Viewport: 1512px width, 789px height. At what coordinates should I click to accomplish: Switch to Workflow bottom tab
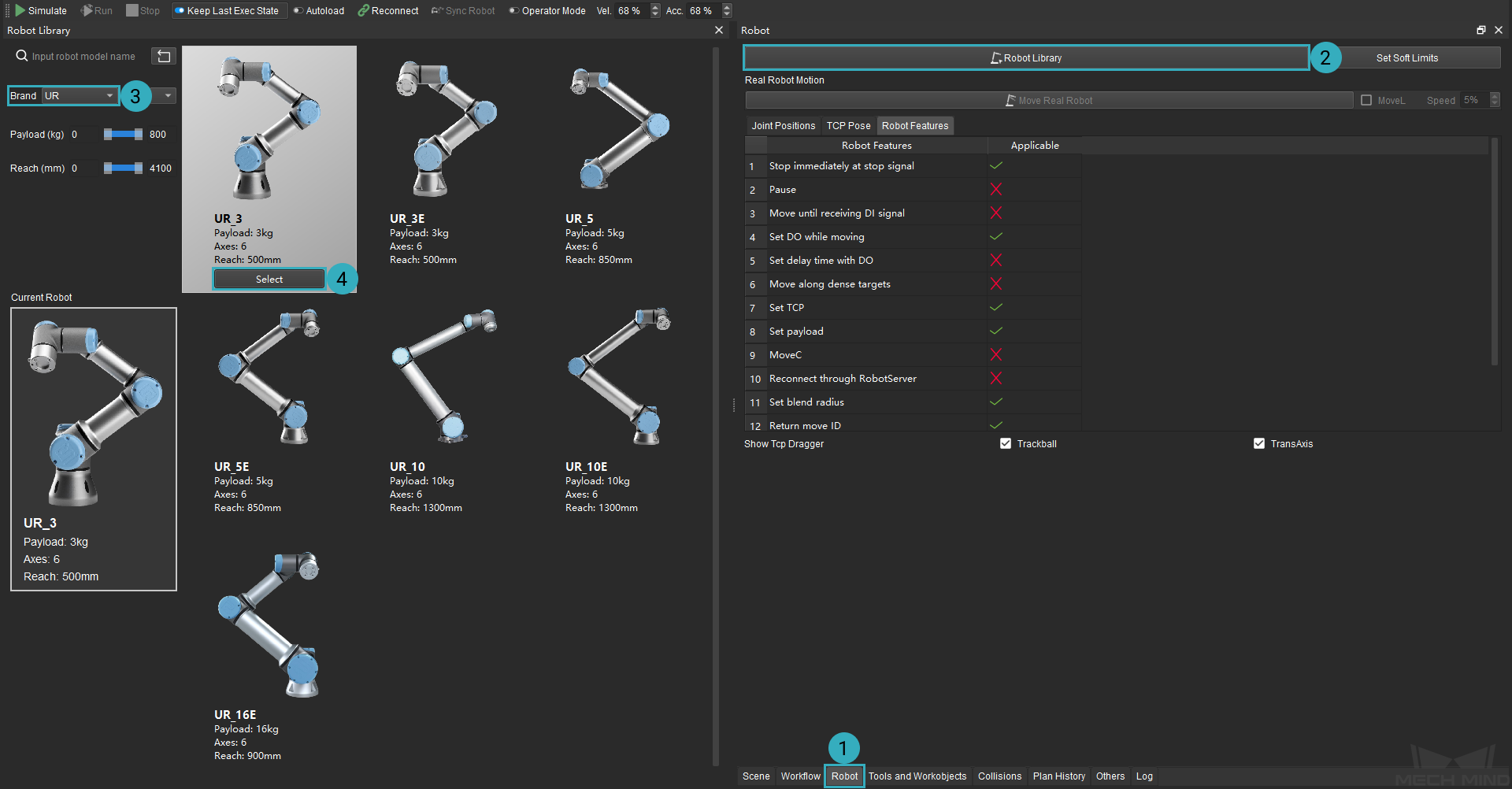pos(800,776)
